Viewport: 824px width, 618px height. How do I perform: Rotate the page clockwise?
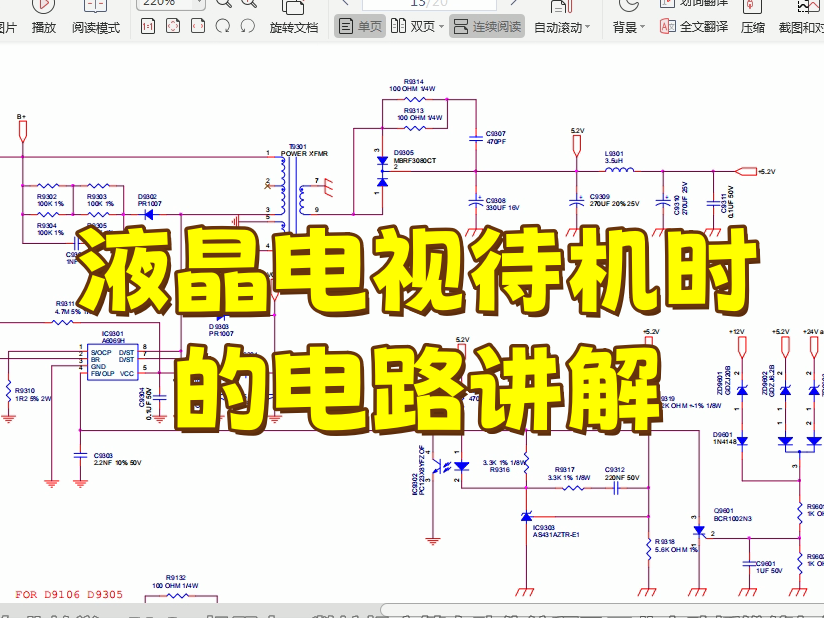[223, 26]
